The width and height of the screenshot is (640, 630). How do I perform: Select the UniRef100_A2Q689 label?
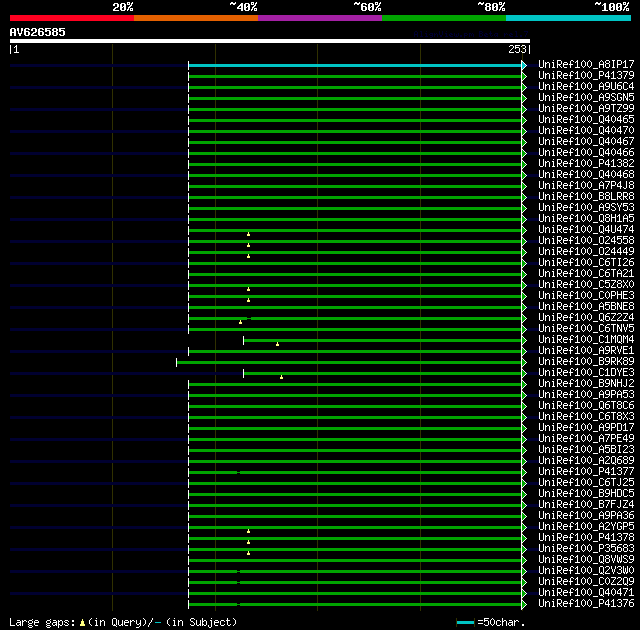click(x=586, y=461)
